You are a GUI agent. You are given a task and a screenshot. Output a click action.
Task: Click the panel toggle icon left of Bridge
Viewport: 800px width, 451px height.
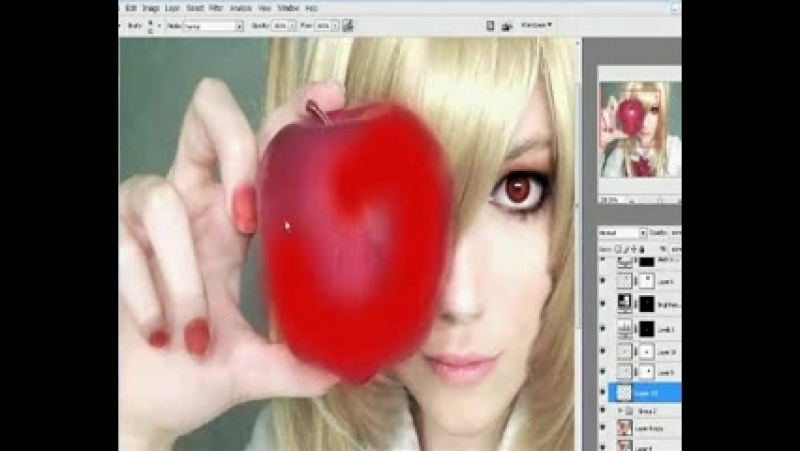[x=490, y=26]
